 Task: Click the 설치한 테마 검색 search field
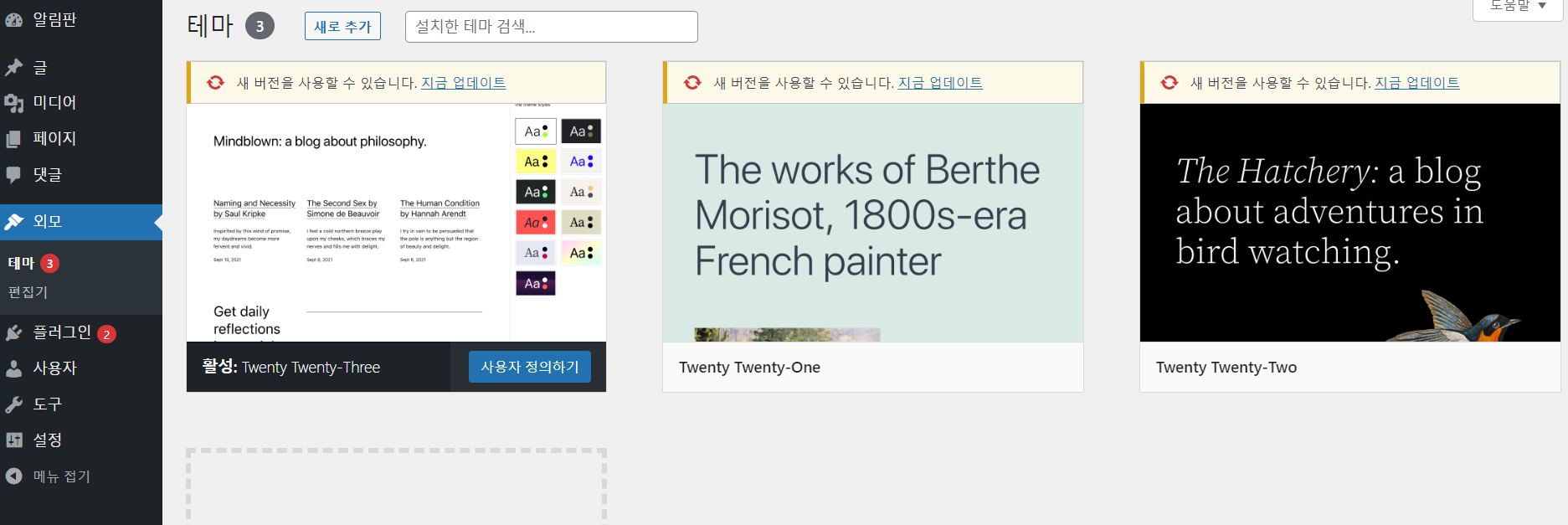(552, 27)
